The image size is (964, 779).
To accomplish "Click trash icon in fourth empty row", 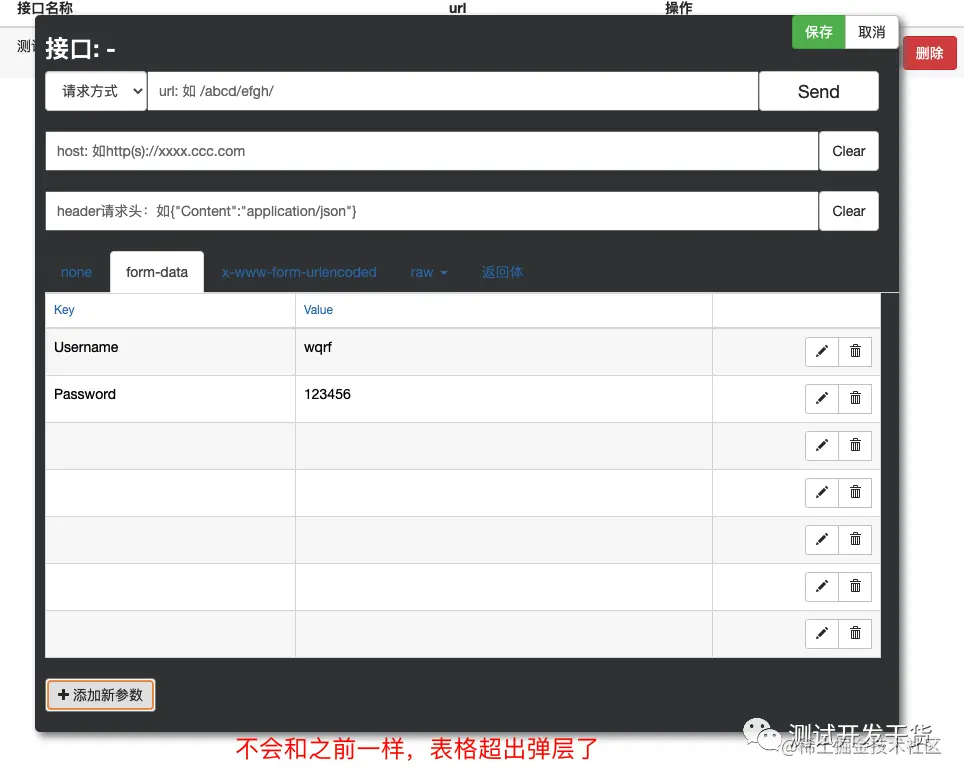I will click(855, 587).
